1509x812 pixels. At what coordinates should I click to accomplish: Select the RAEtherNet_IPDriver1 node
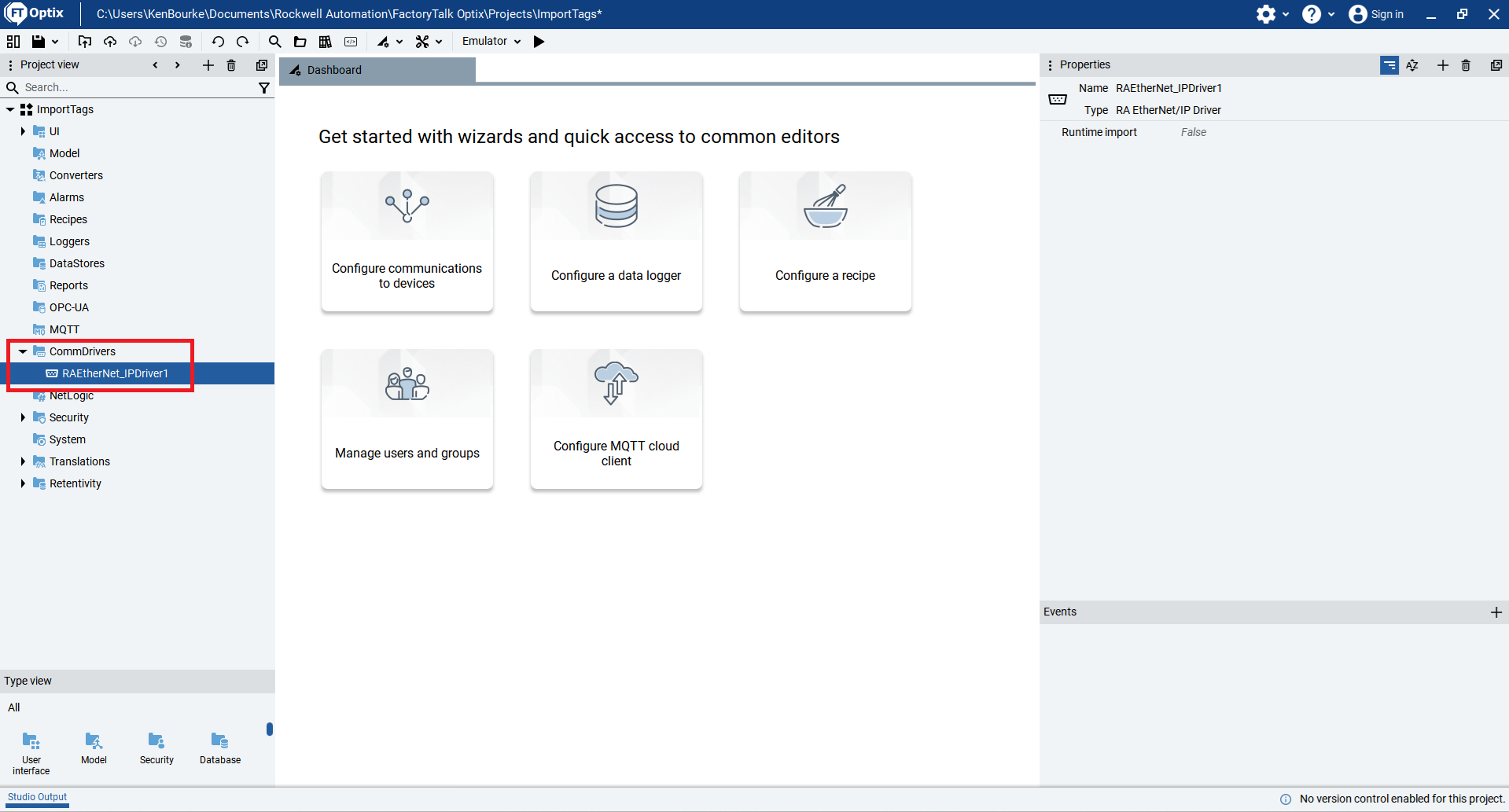(115, 373)
